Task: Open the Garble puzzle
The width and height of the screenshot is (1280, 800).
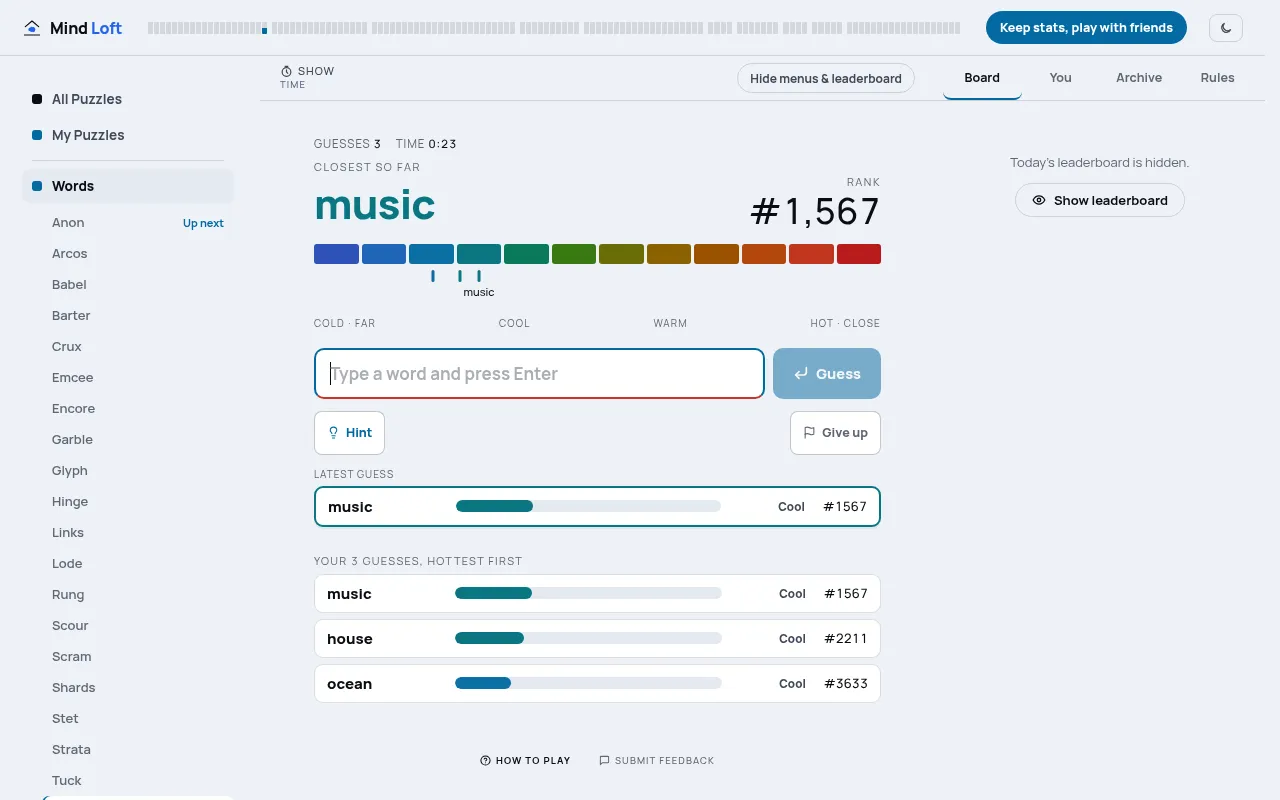Action: (x=138, y=440)
